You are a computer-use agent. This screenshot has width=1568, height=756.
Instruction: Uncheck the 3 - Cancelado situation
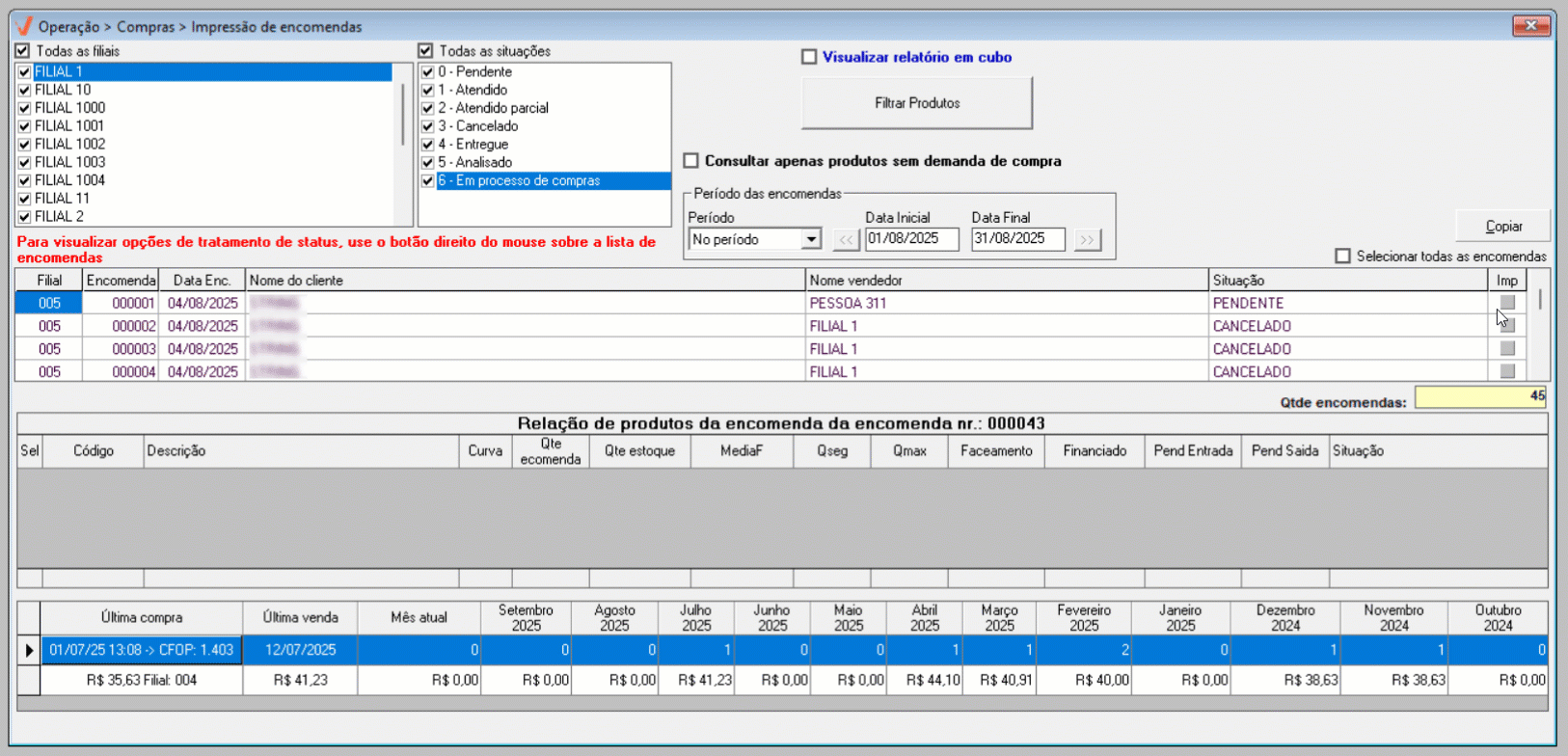(x=428, y=126)
